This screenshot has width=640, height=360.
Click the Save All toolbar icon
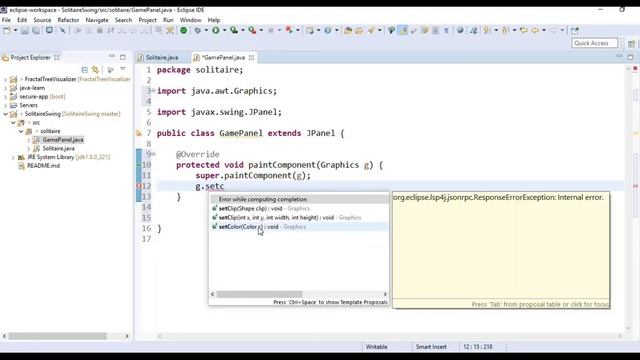(x=36, y=30)
